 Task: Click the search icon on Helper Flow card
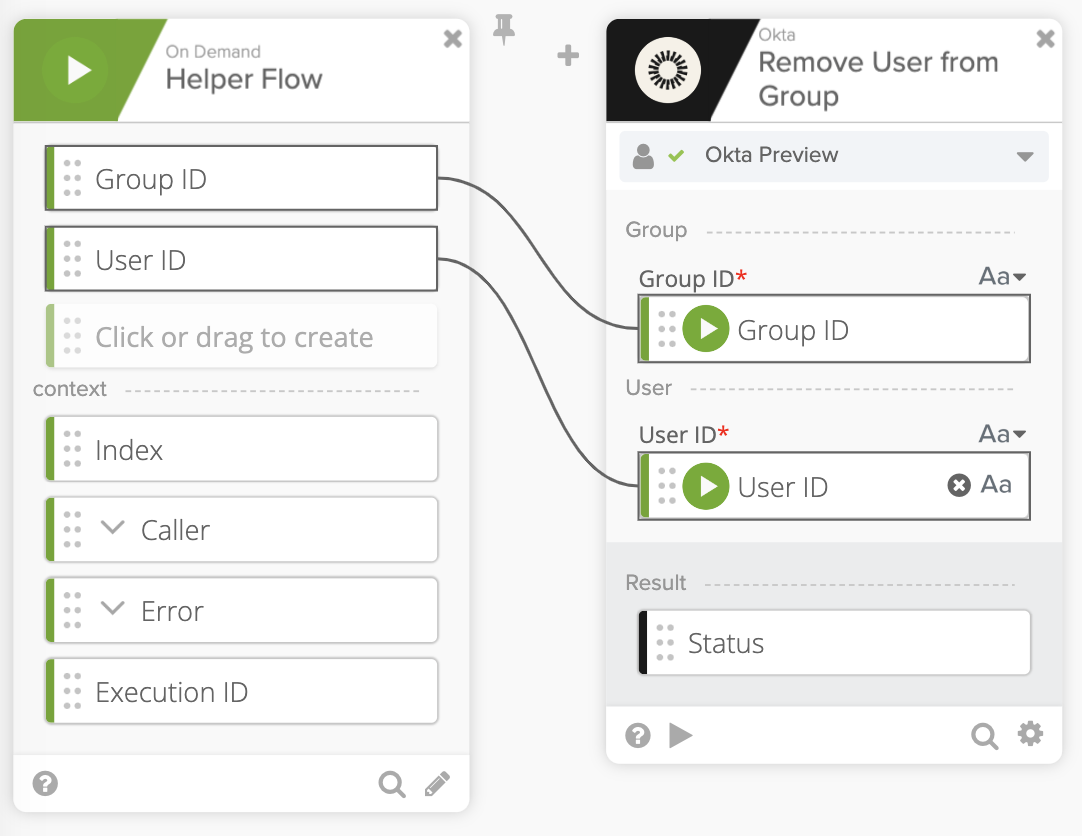tap(391, 784)
